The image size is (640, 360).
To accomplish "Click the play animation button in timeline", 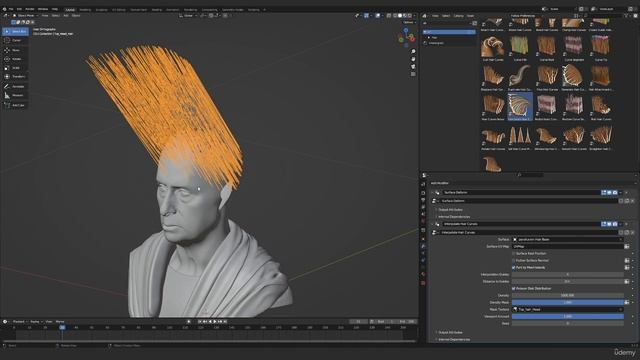I will click(x=215, y=322).
